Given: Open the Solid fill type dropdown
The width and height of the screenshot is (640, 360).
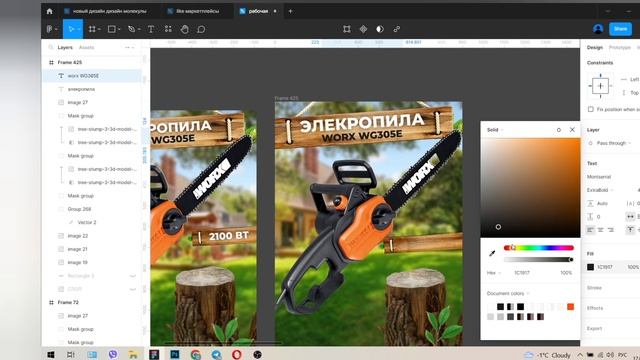Looking at the screenshot, I should pos(495,130).
